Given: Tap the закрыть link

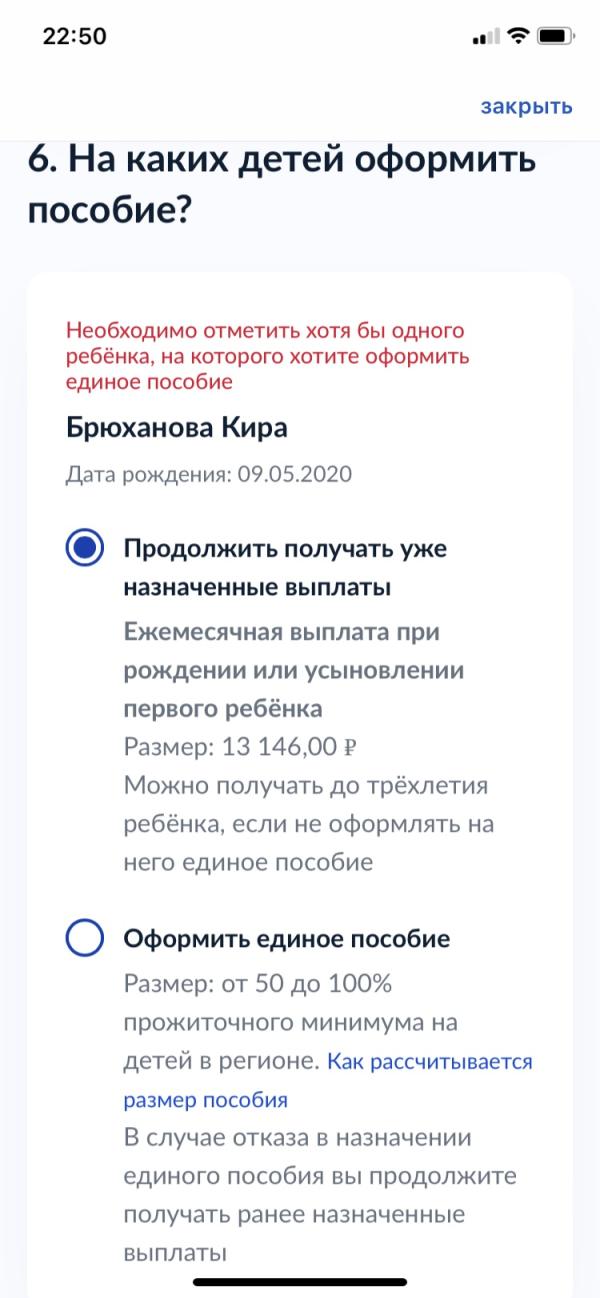Looking at the screenshot, I should click(526, 107).
